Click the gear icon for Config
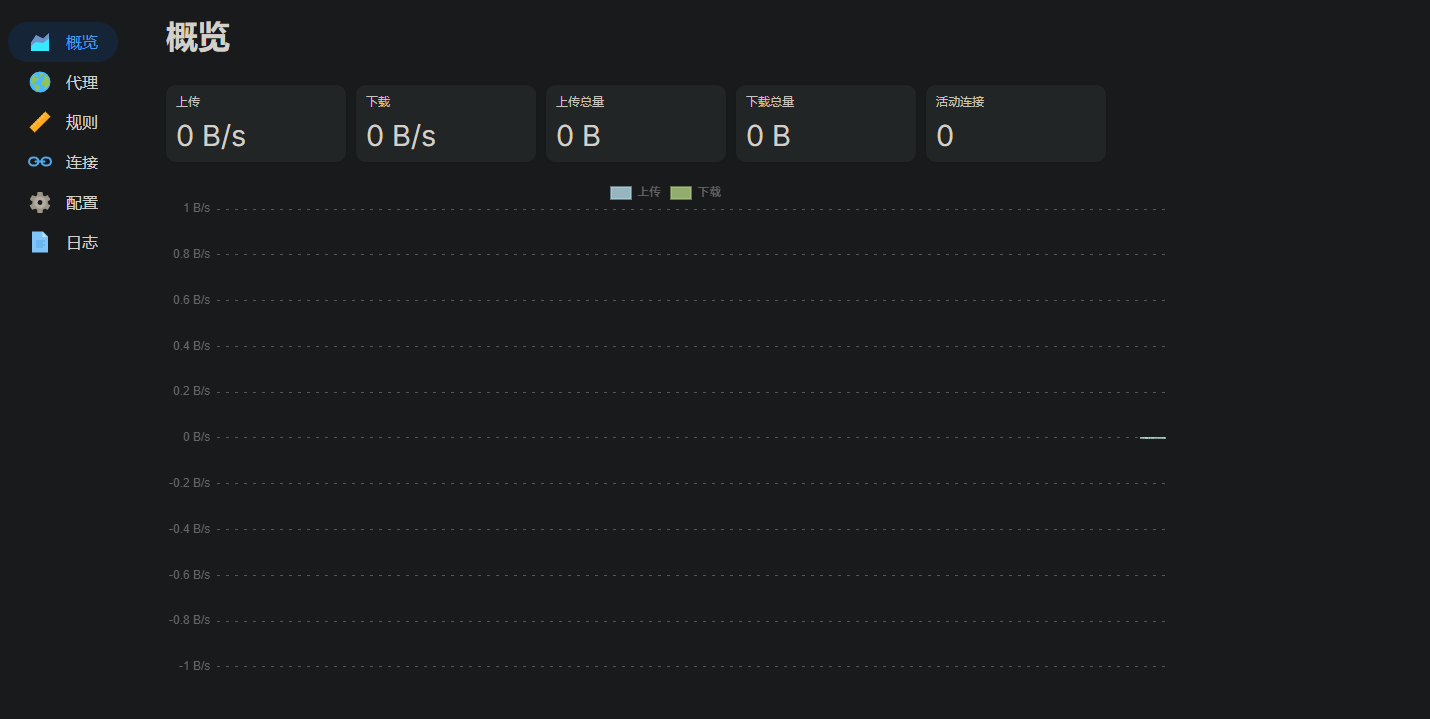1430x719 pixels. coord(40,202)
